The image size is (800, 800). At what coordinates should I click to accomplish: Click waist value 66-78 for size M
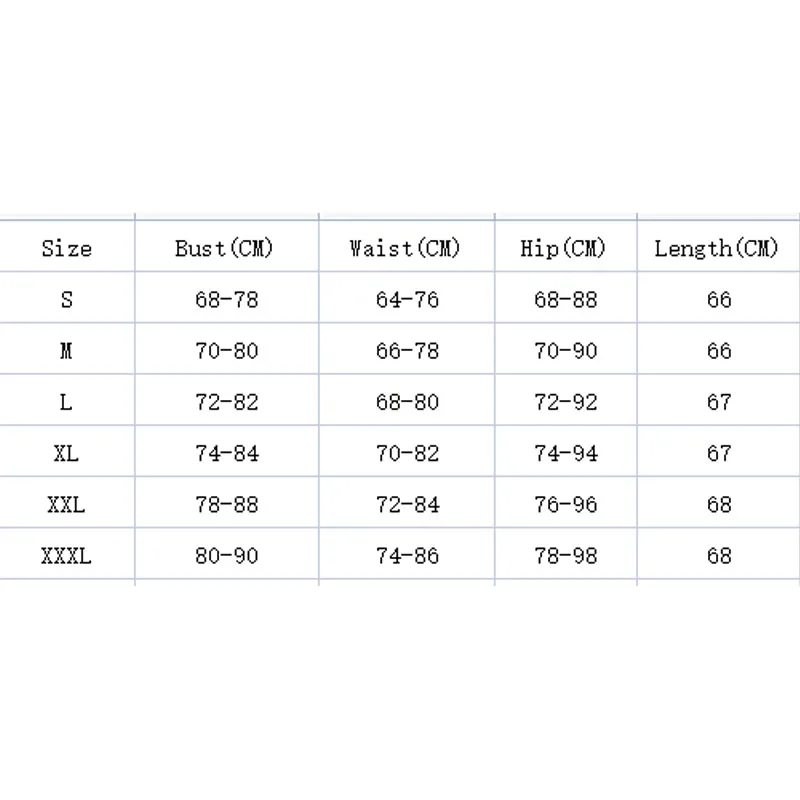coord(407,351)
